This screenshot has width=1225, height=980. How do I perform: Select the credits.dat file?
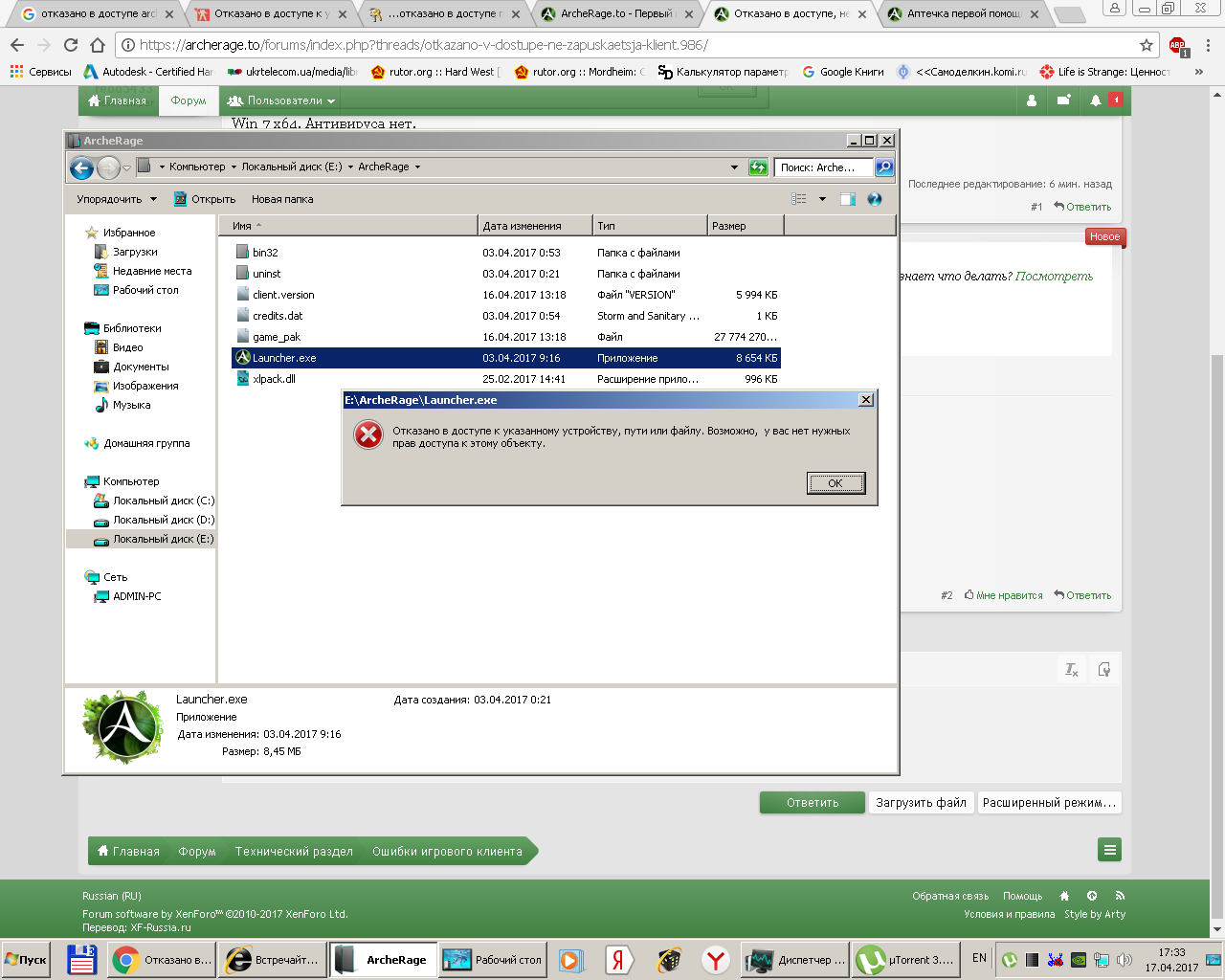[278, 316]
